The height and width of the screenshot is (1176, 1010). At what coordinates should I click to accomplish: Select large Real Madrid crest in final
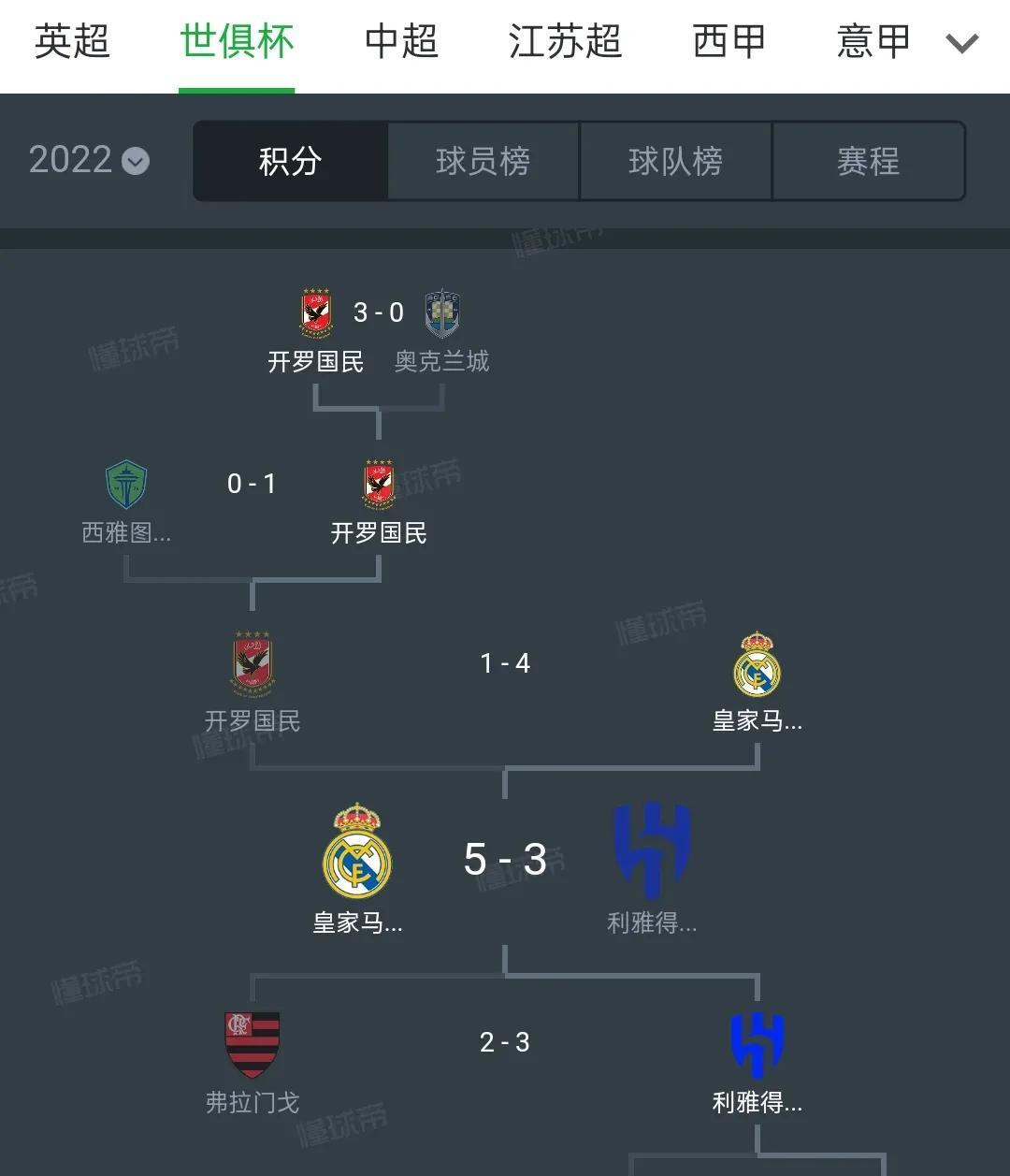pos(357,850)
